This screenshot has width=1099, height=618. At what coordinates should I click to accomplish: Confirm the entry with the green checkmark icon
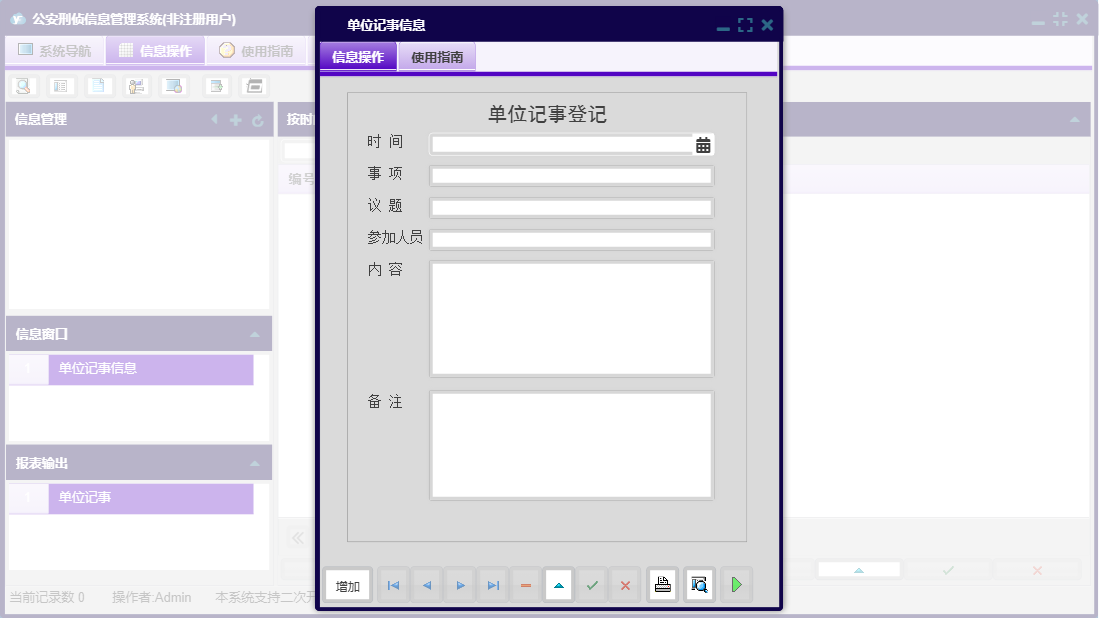click(592, 585)
